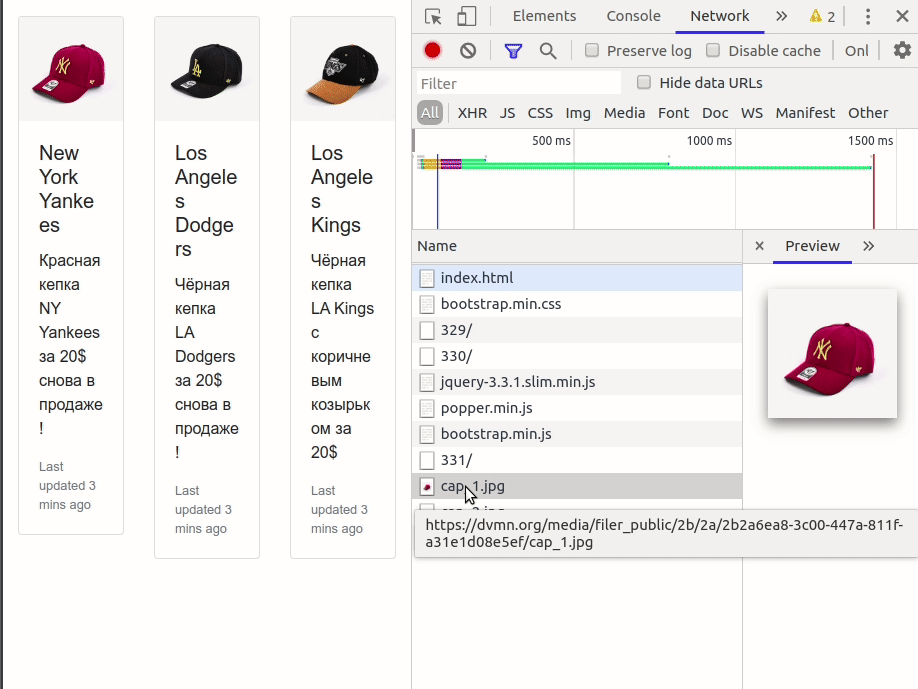Screen dimensions: 918x689
Task: Show more detail tabs beside Preview
Action: point(868,246)
